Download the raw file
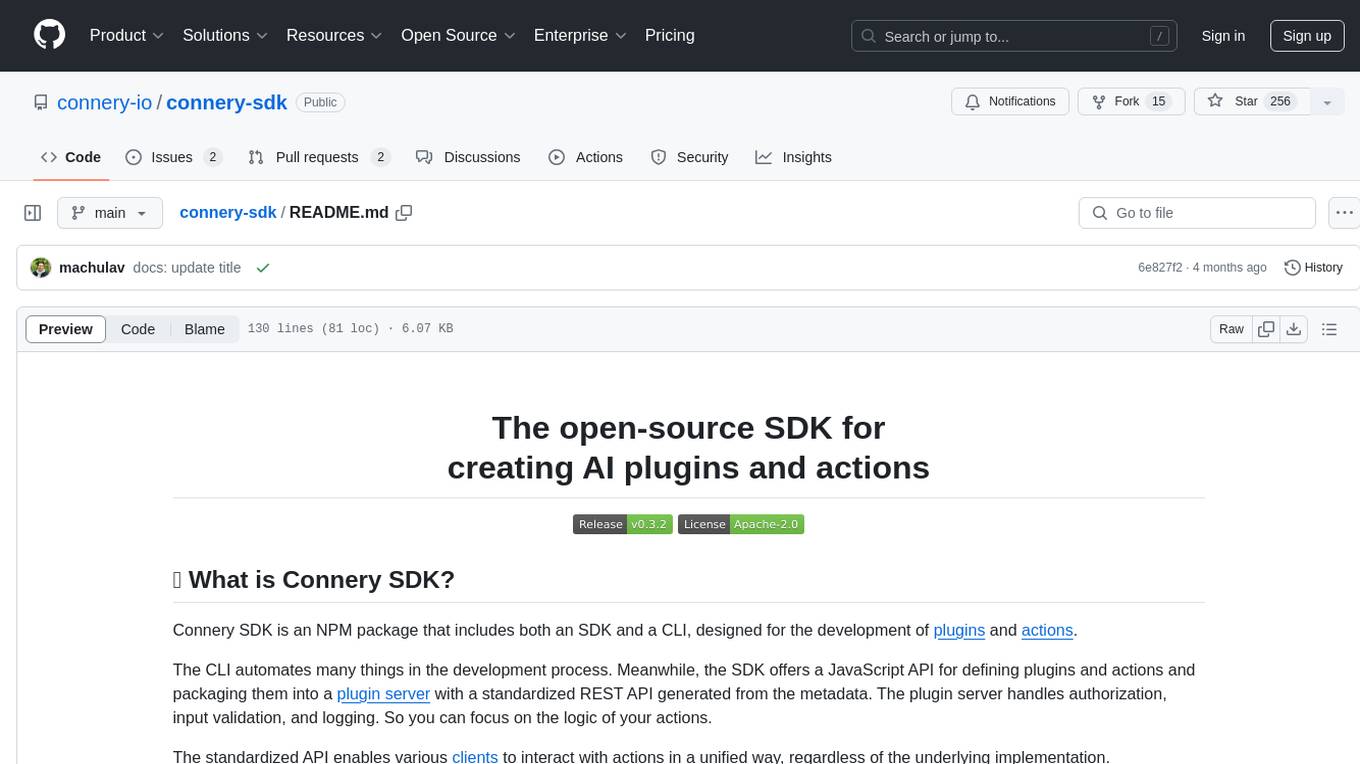Image resolution: width=1360 pixels, height=764 pixels. click(x=1294, y=329)
